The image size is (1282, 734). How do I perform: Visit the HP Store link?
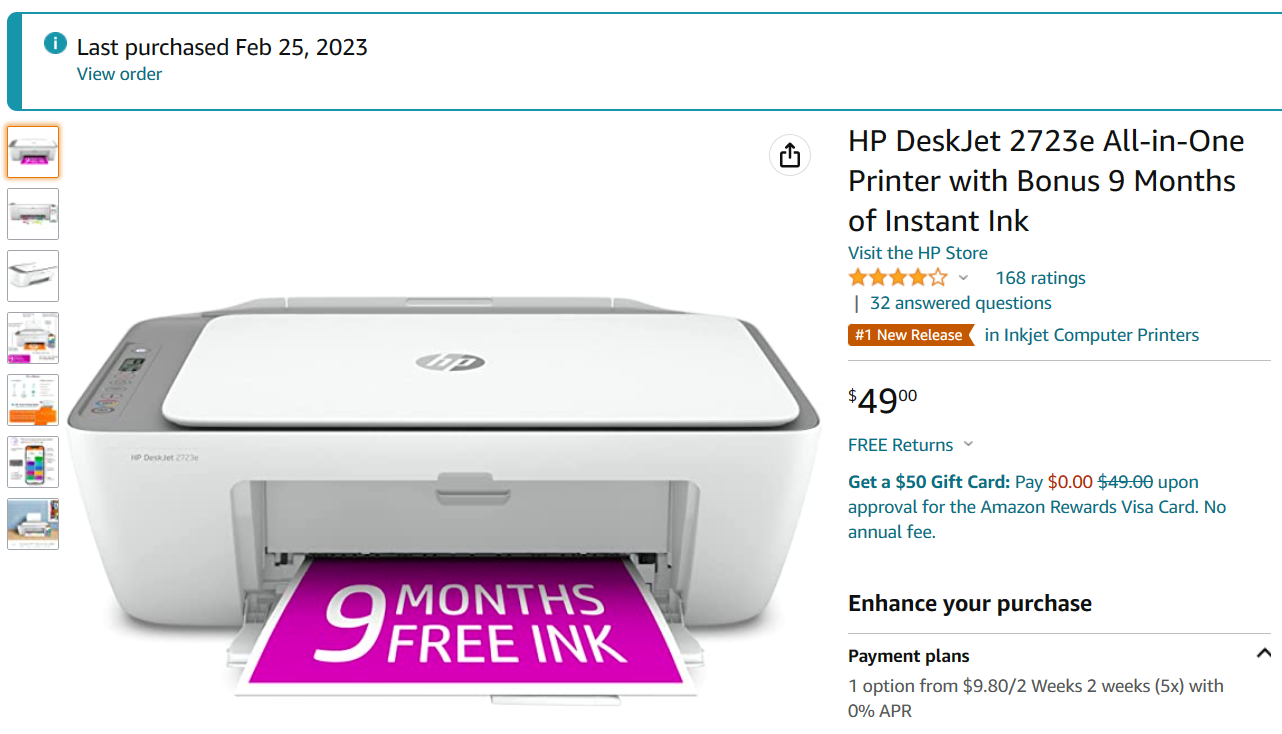[x=918, y=253]
